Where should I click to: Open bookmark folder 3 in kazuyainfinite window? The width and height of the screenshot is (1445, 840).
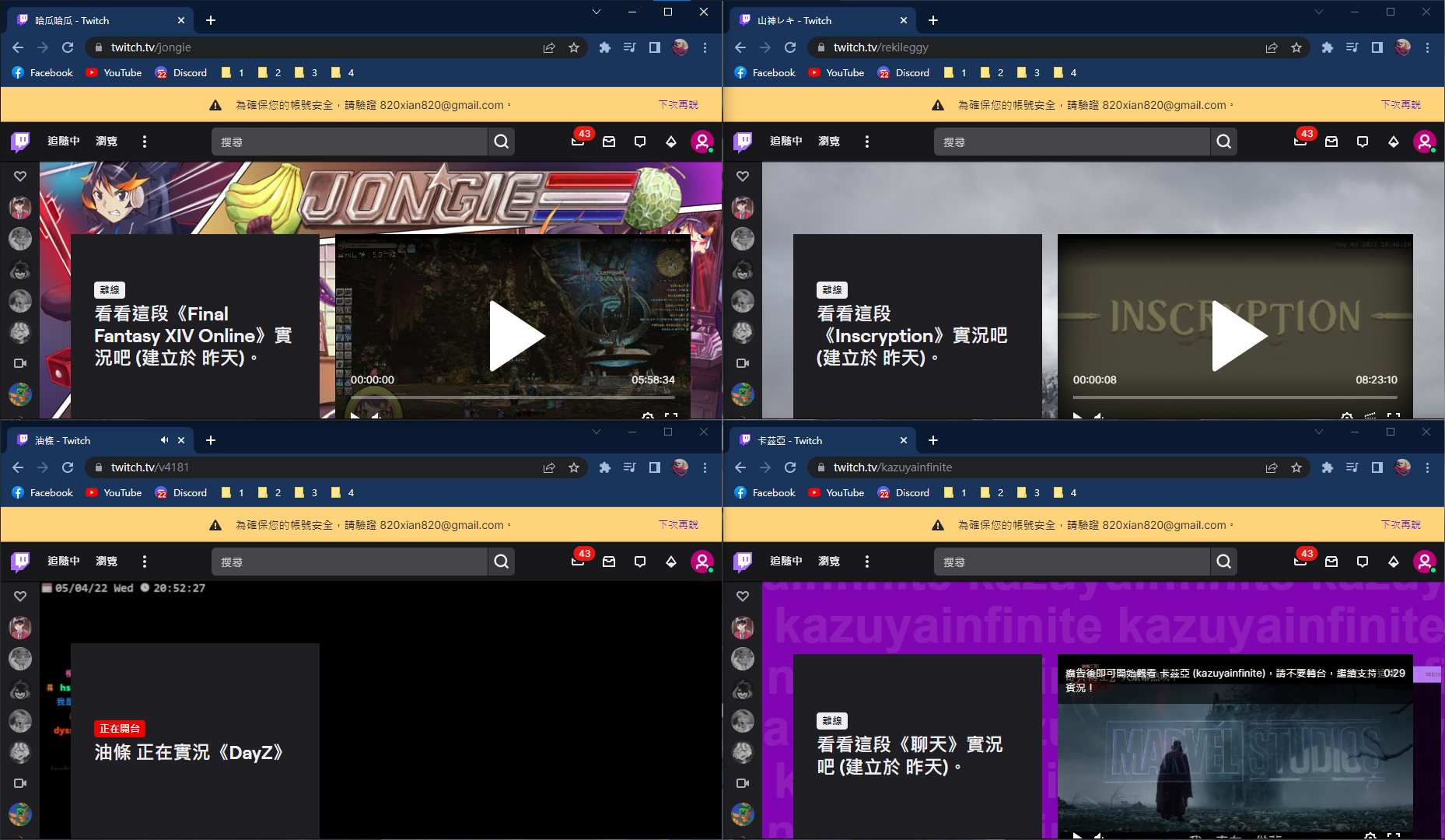tap(1028, 493)
